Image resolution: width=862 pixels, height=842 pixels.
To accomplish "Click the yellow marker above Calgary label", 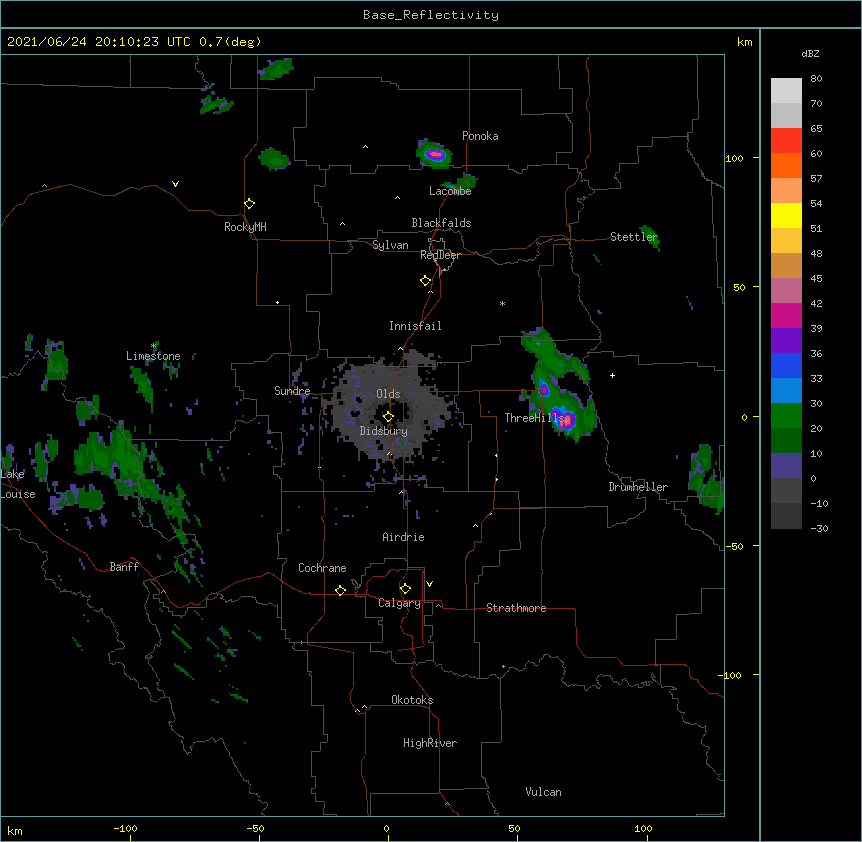I will (405, 589).
